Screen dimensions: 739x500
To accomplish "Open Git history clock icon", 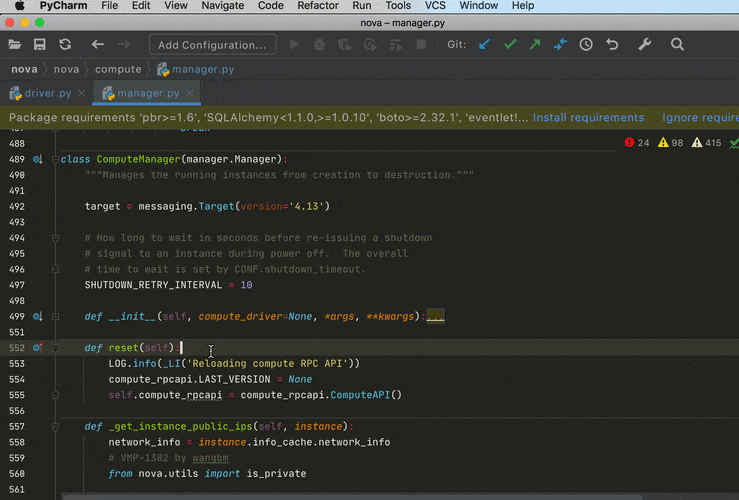I will [x=586, y=45].
